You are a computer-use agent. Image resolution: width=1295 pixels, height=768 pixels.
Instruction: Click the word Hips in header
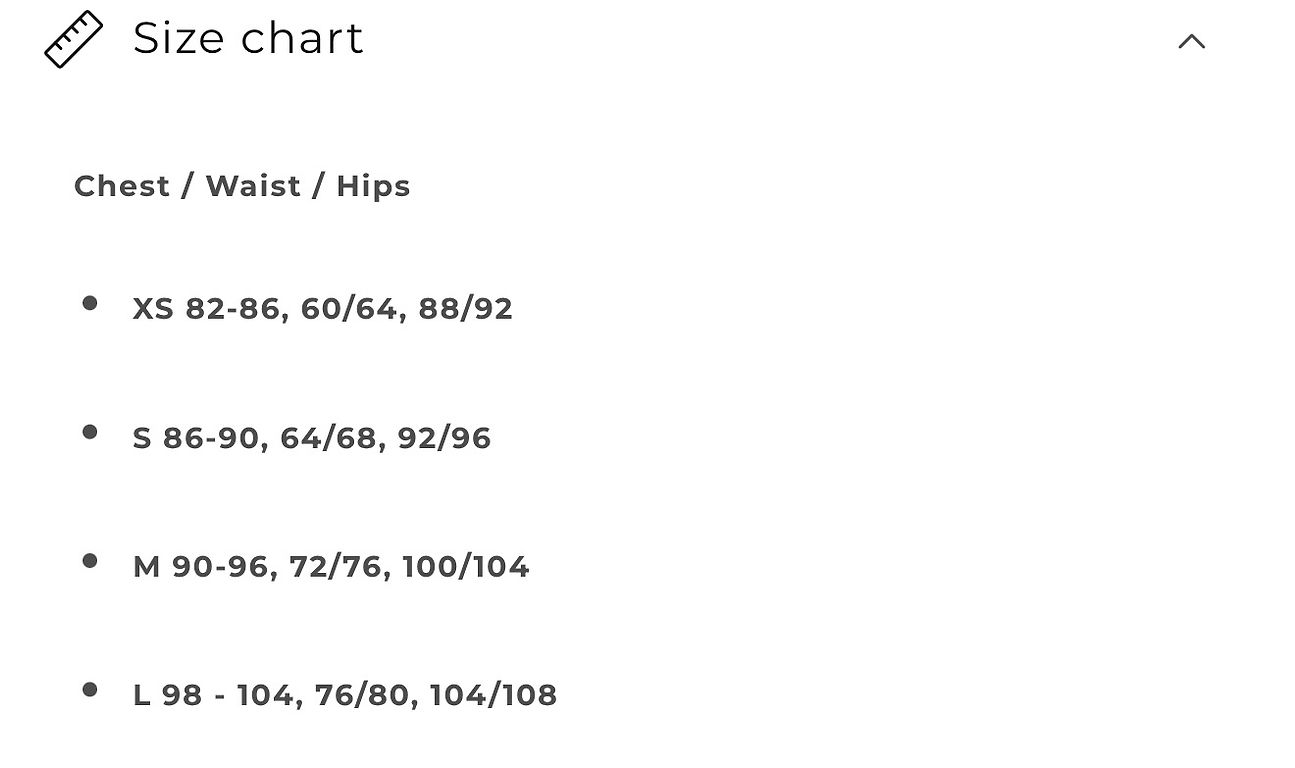[x=373, y=186]
